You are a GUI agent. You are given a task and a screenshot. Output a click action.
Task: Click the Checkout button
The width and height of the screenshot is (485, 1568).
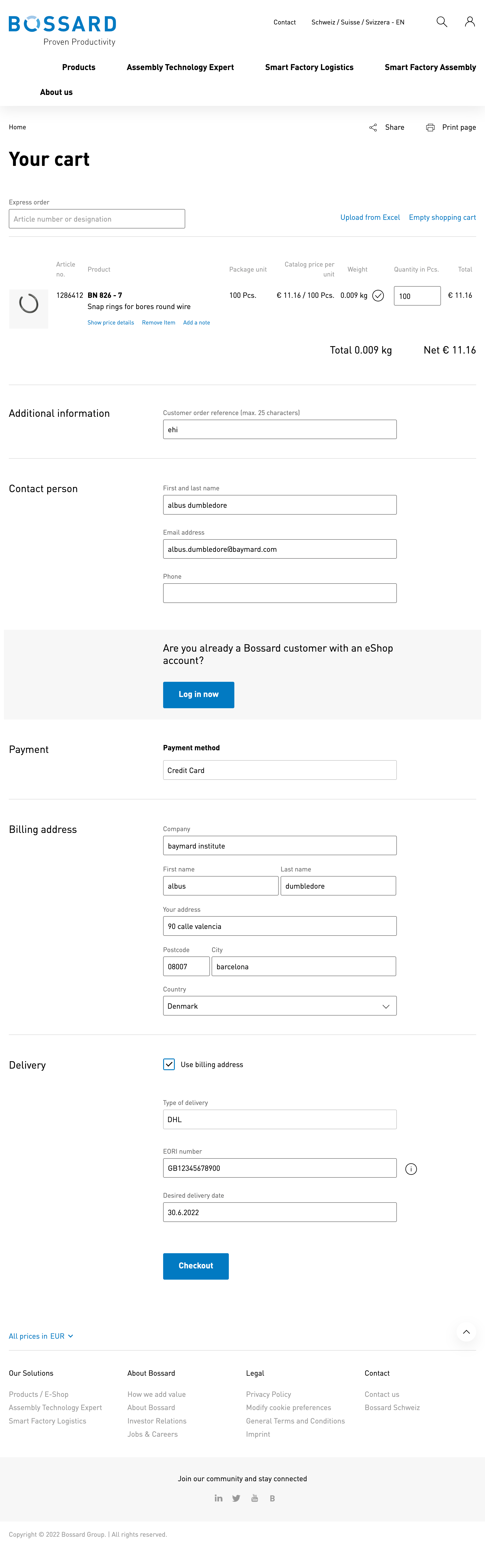[x=196, y=1266]
